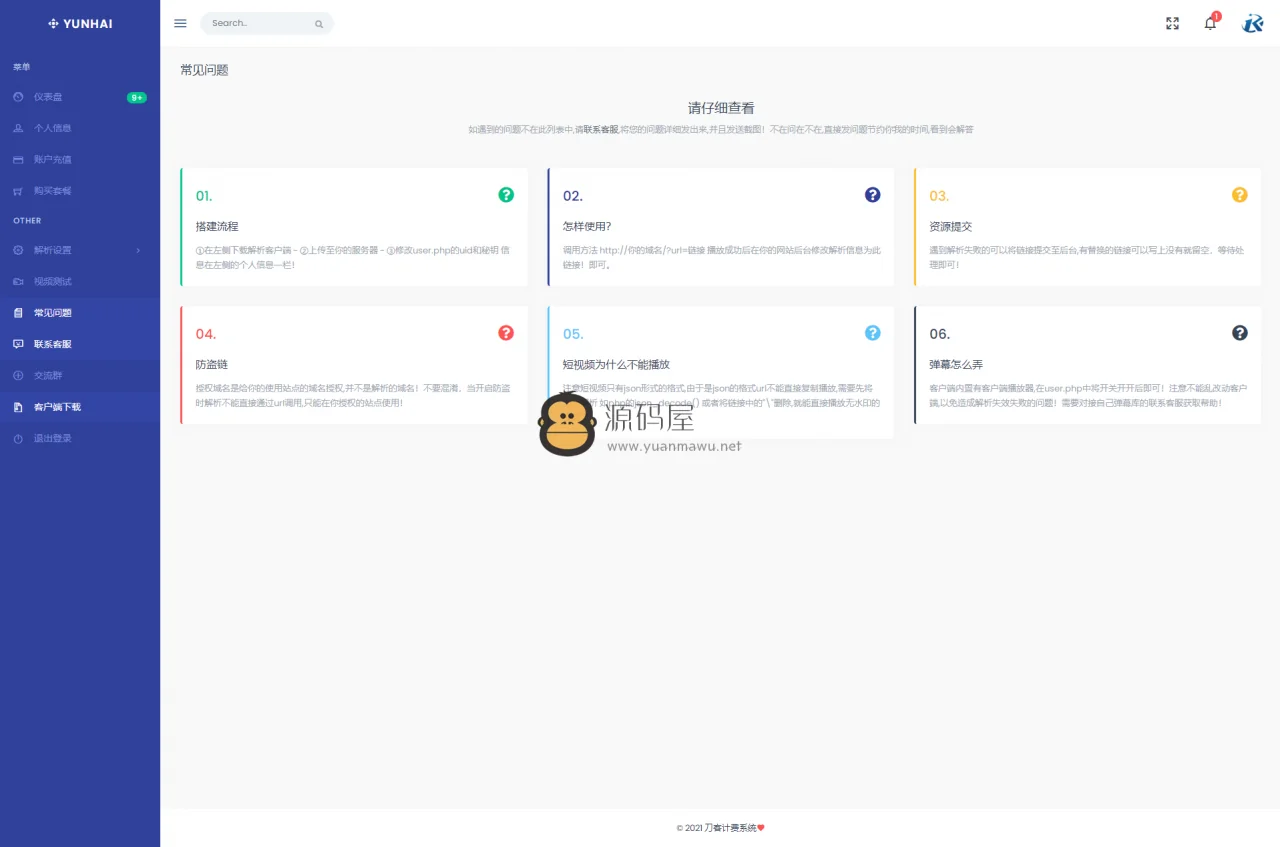
Task: Click the green question mark on card 01
Action: pos(506,195)
